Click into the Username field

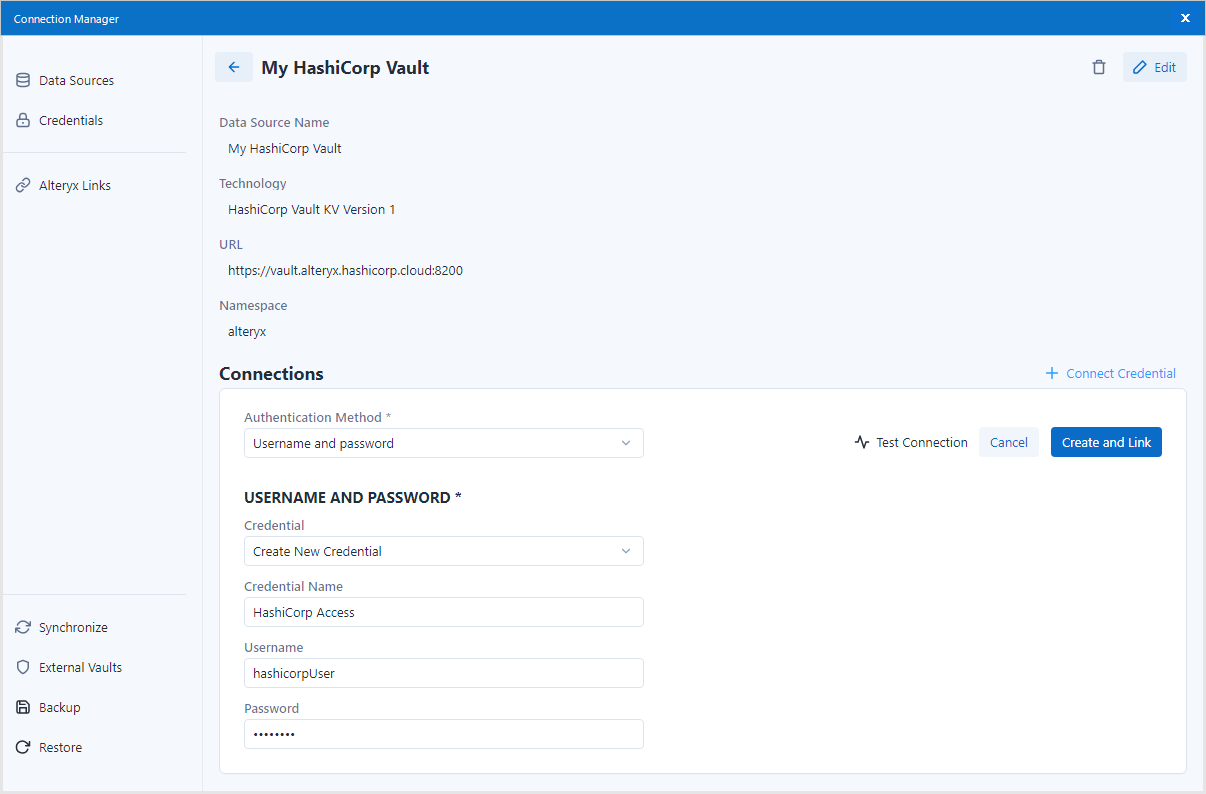443,673
